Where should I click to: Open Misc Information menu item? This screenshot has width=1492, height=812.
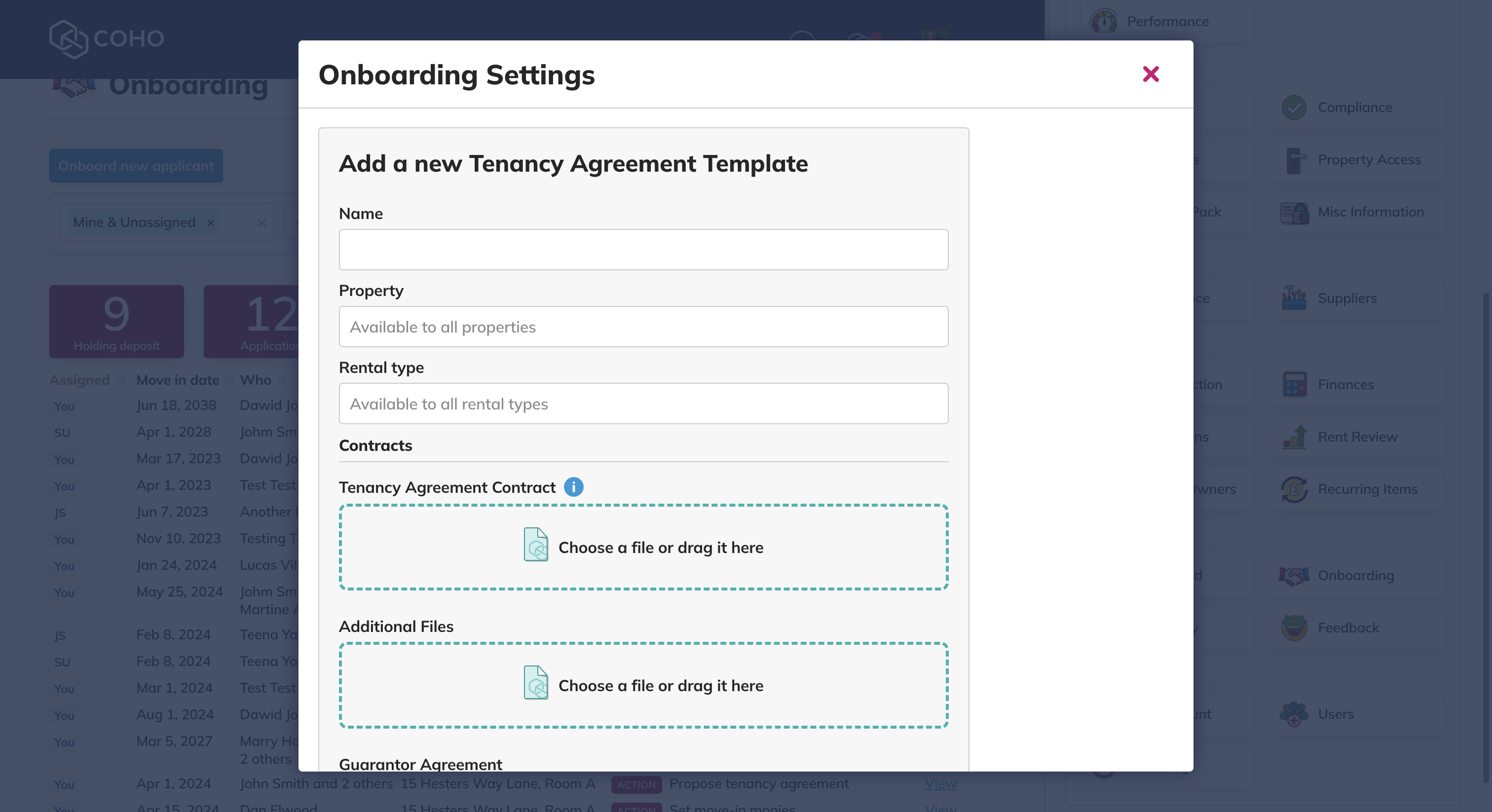coord(1358,212)
